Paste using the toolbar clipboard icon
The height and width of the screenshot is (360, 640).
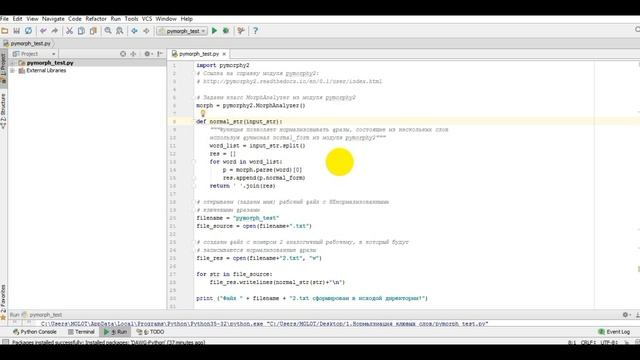(x=93, y=31)
